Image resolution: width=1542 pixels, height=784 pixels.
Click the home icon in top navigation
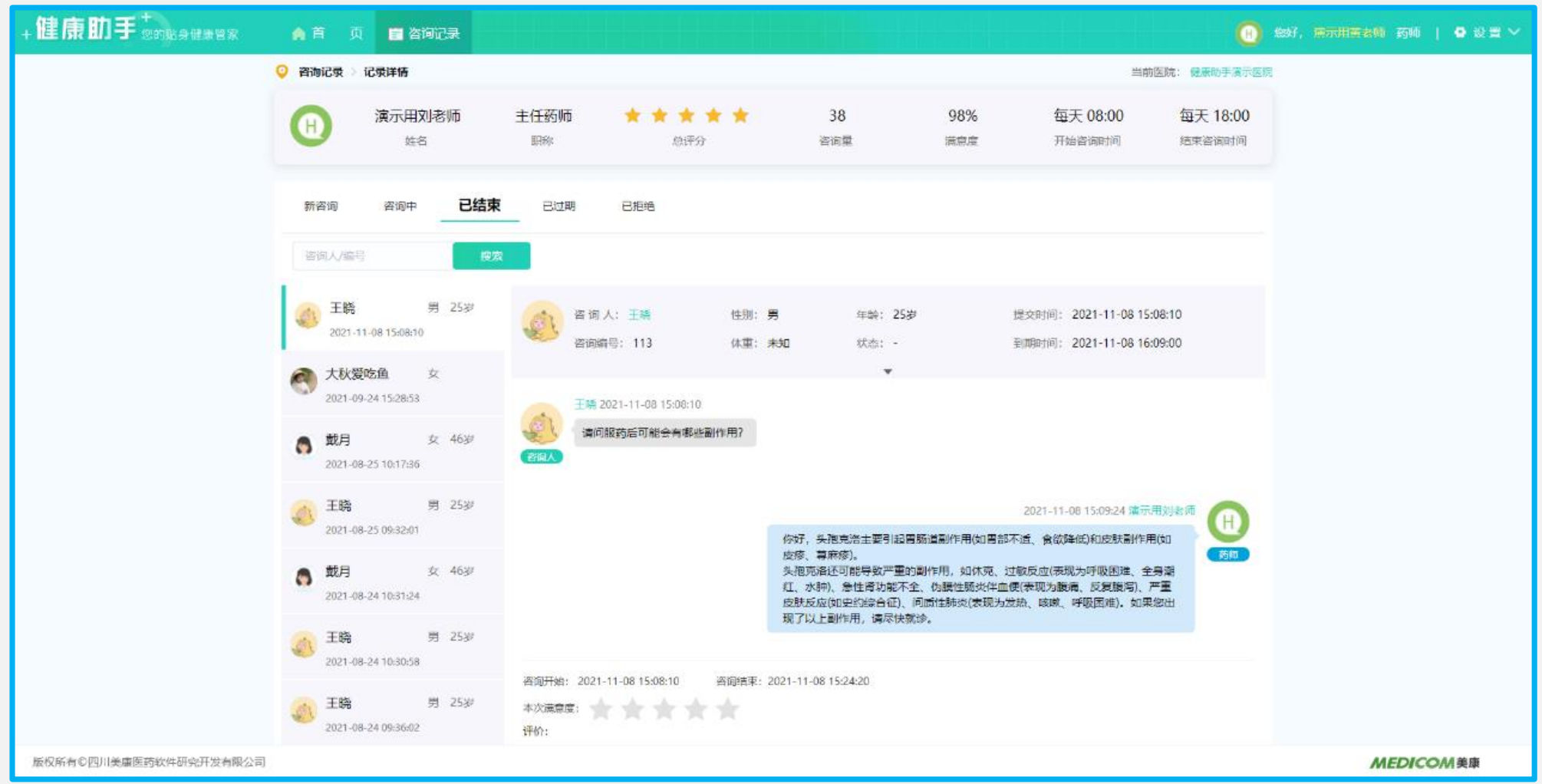pyautogui.click(x=298, y=33)
